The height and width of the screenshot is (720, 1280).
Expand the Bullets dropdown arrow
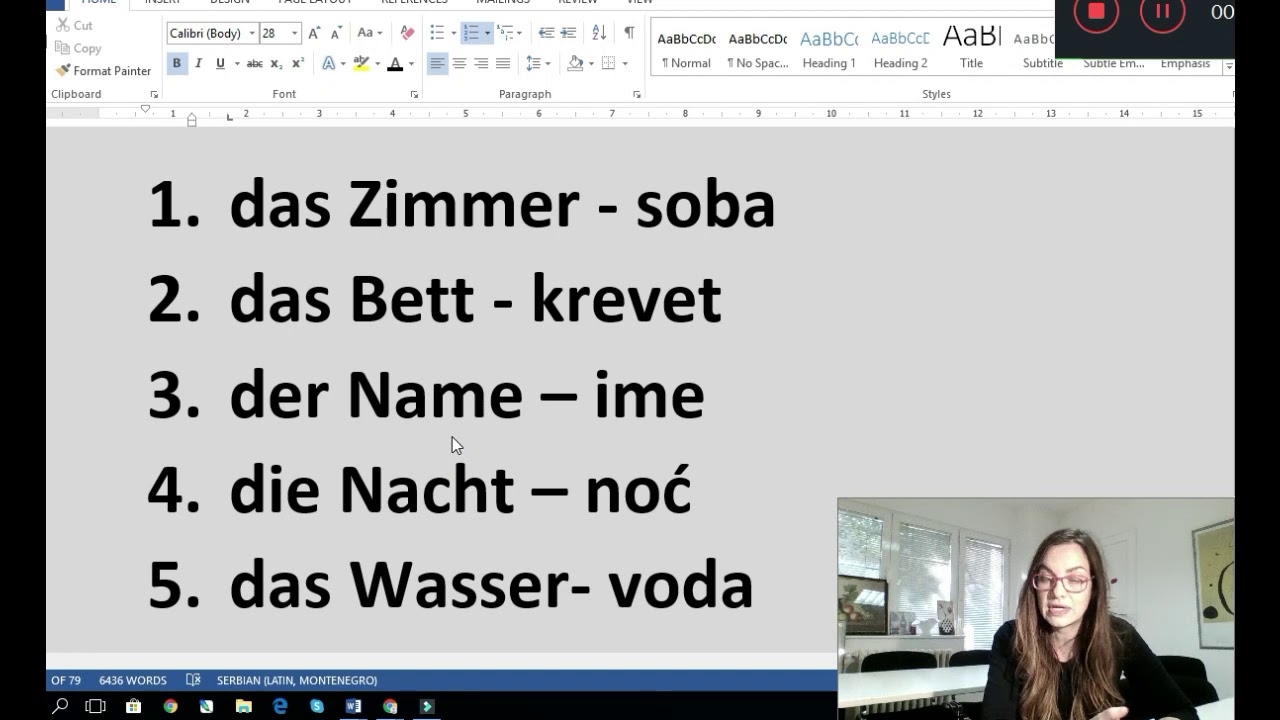point(453,33)
